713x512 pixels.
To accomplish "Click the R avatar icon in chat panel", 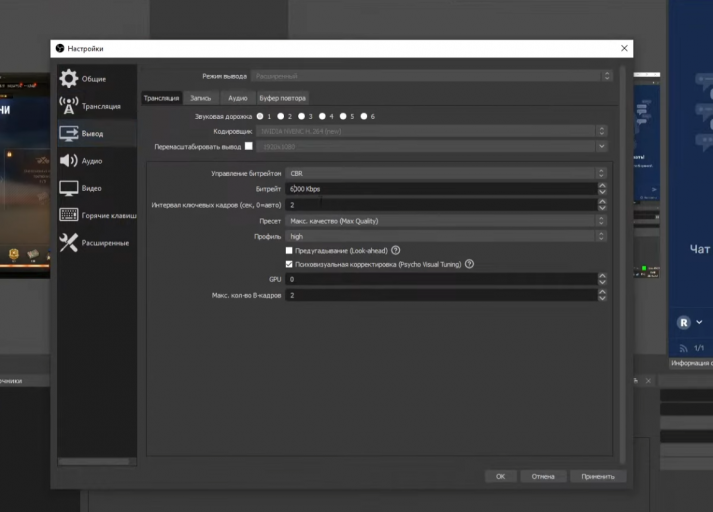I will click(683, 322).
